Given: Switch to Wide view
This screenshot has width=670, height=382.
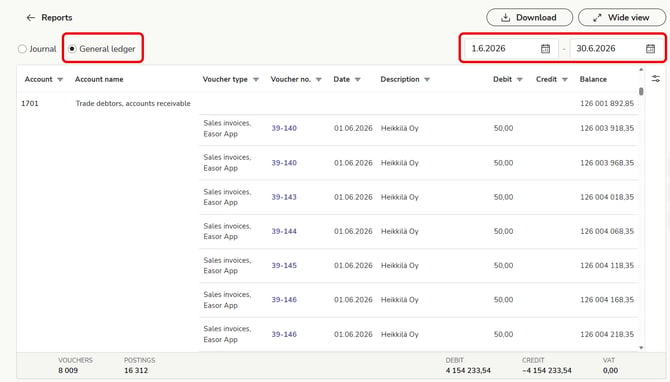Looking at the screenshot, I should (622, 18).
